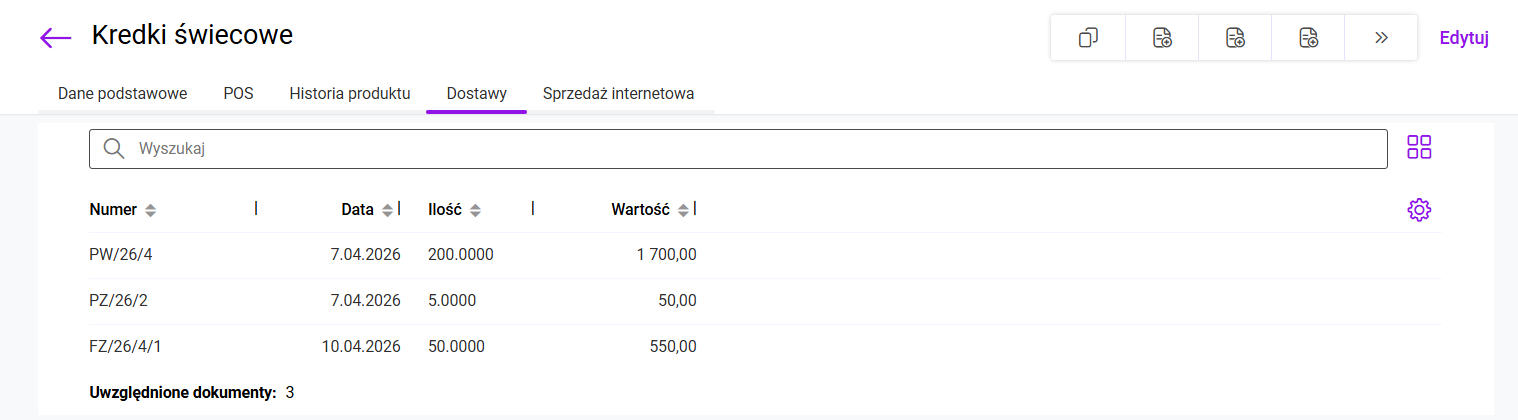
Task: Click the magnifying glass search icon
Action: [115, 149]
